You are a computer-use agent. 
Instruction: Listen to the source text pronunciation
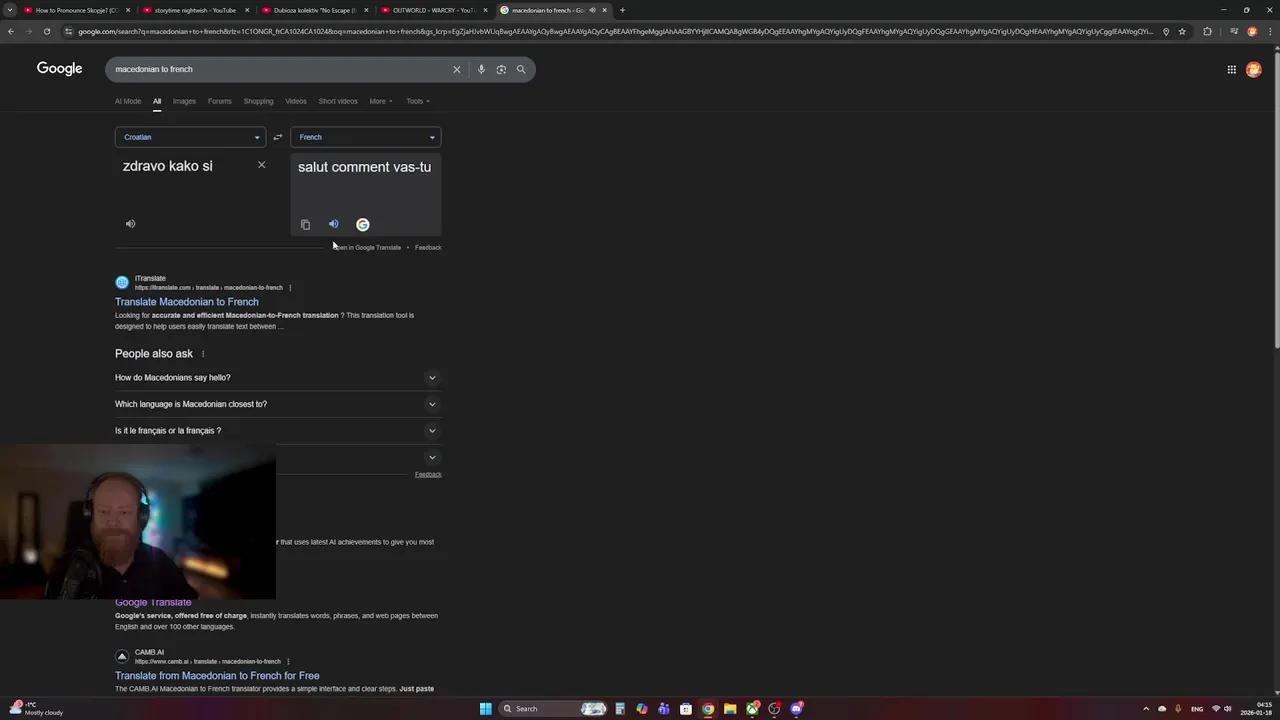click(x=130, y=224)
